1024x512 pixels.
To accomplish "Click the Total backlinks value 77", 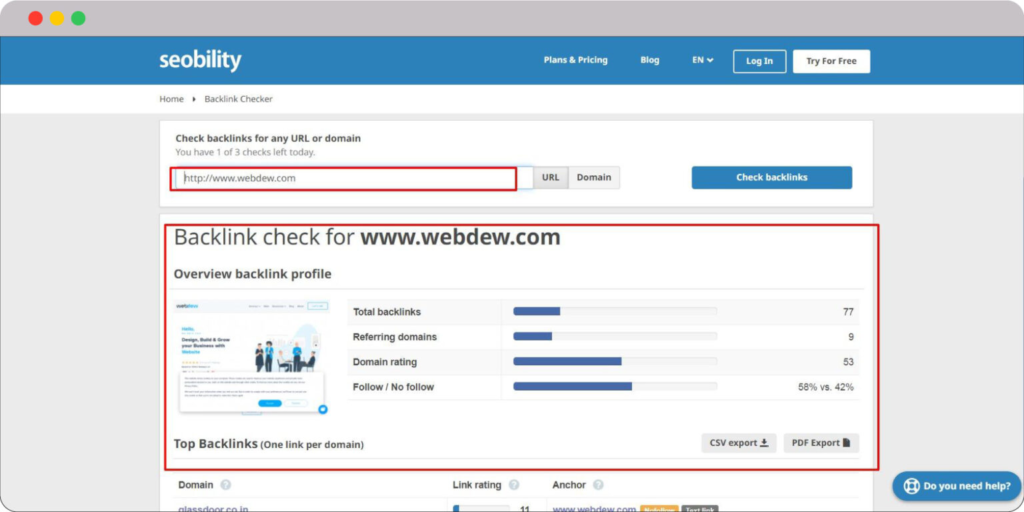I will tap(848, 312).
